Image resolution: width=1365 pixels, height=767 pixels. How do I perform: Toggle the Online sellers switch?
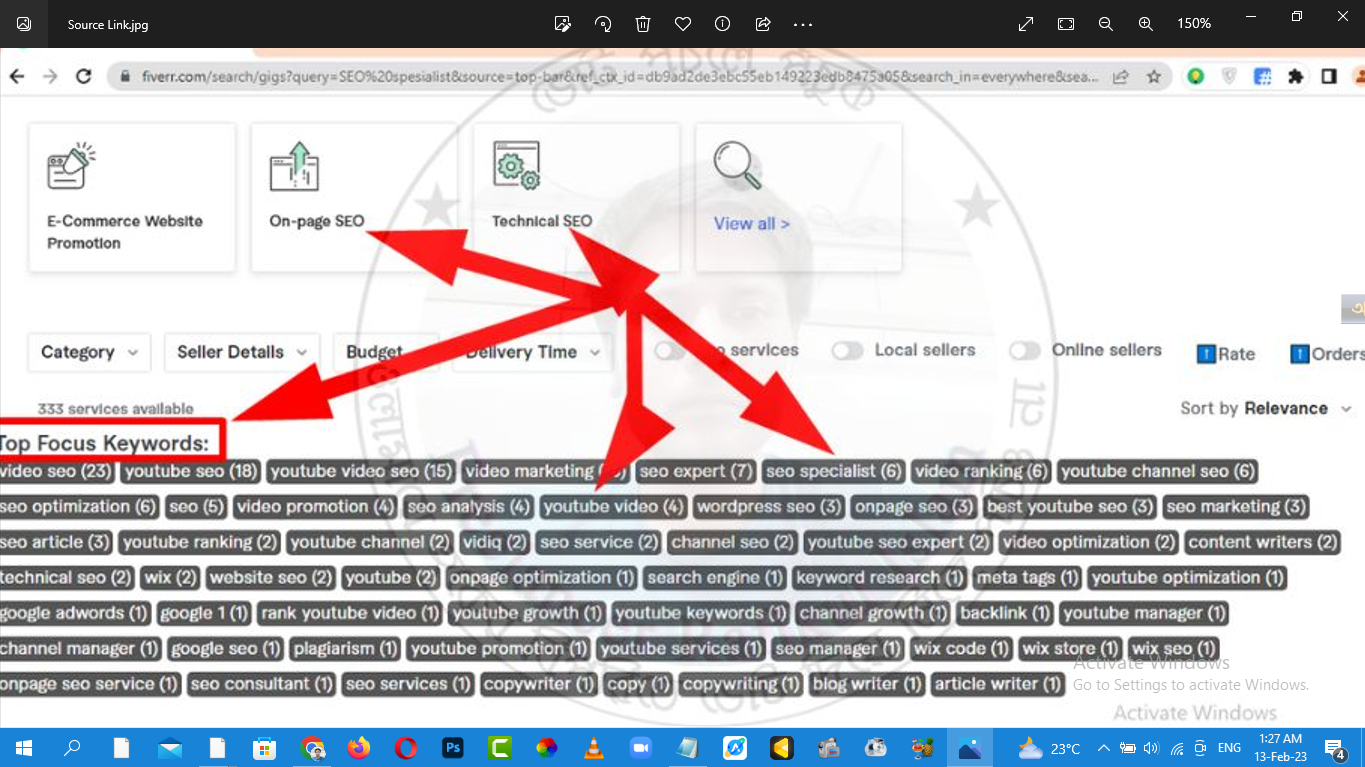click(1025, 351)
